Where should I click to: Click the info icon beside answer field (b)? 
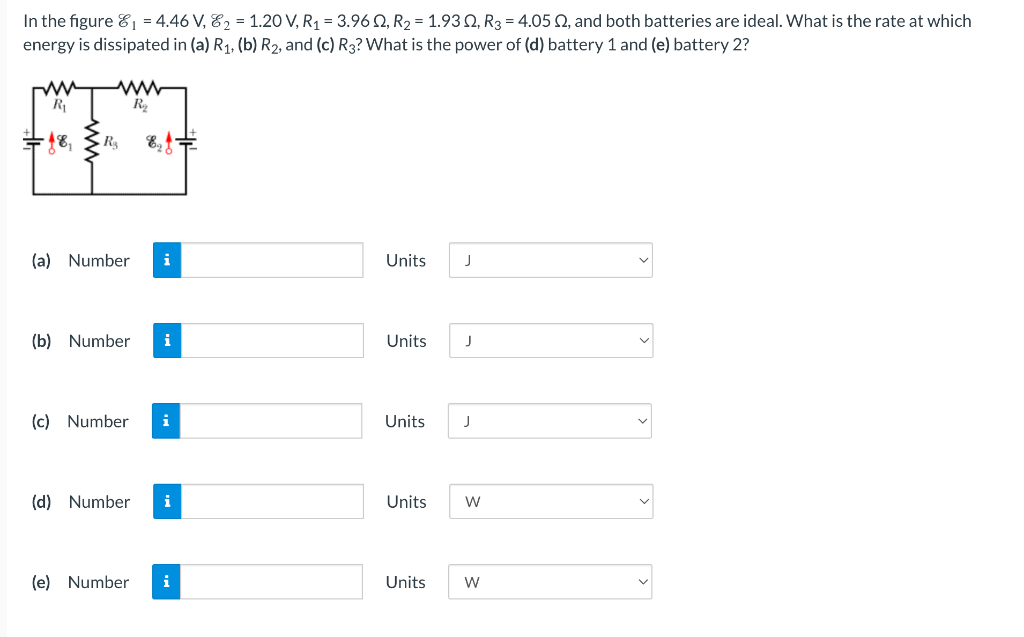166,340
